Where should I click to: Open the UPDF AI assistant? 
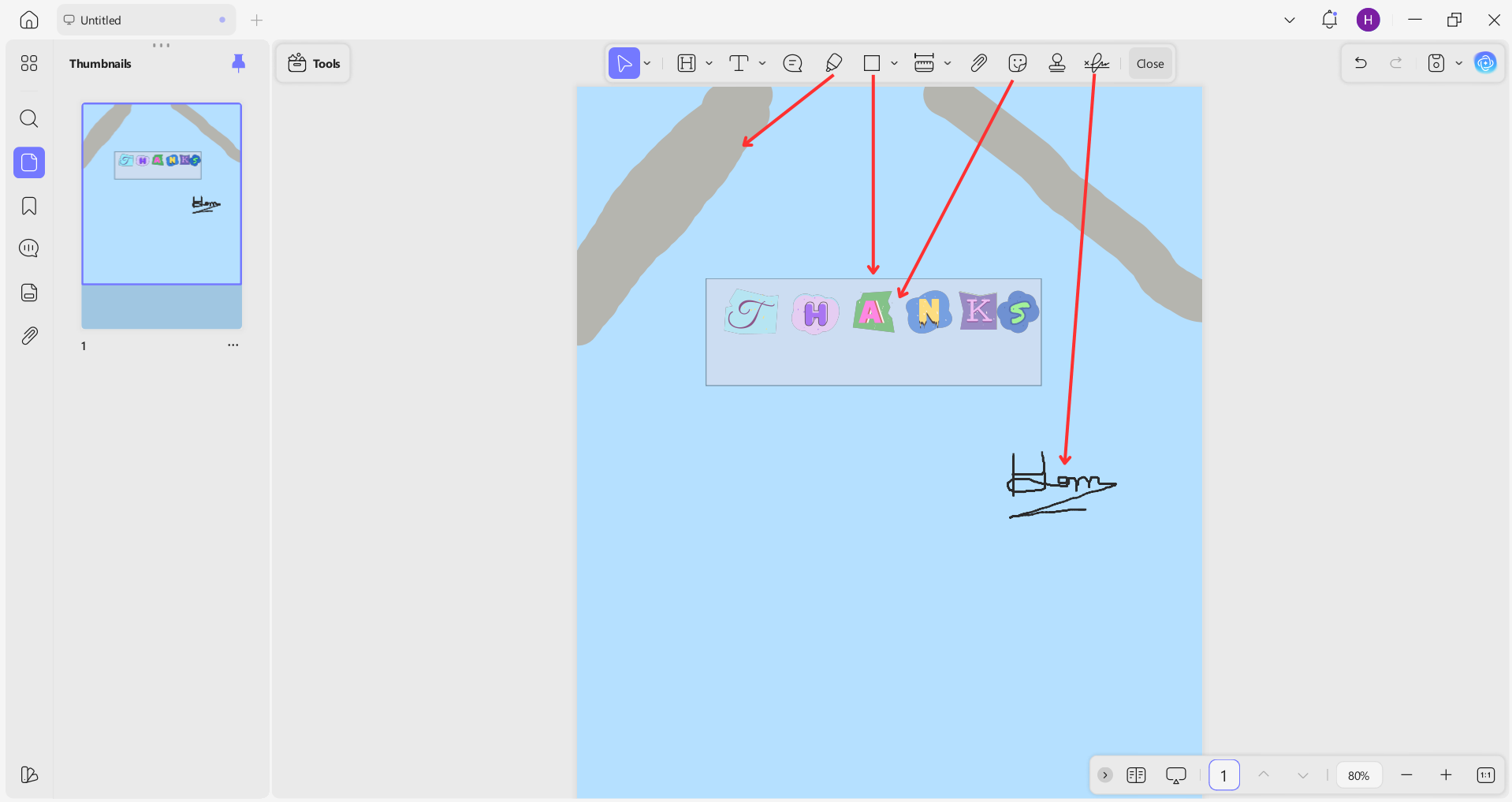pos(1485,63)
